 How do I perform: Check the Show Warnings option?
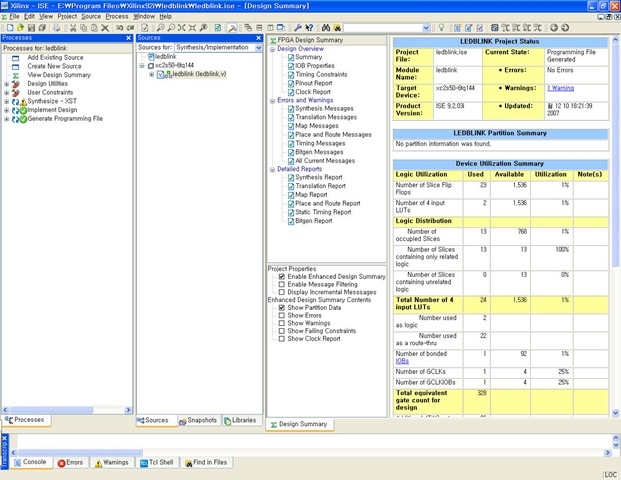tap(282, 323)
